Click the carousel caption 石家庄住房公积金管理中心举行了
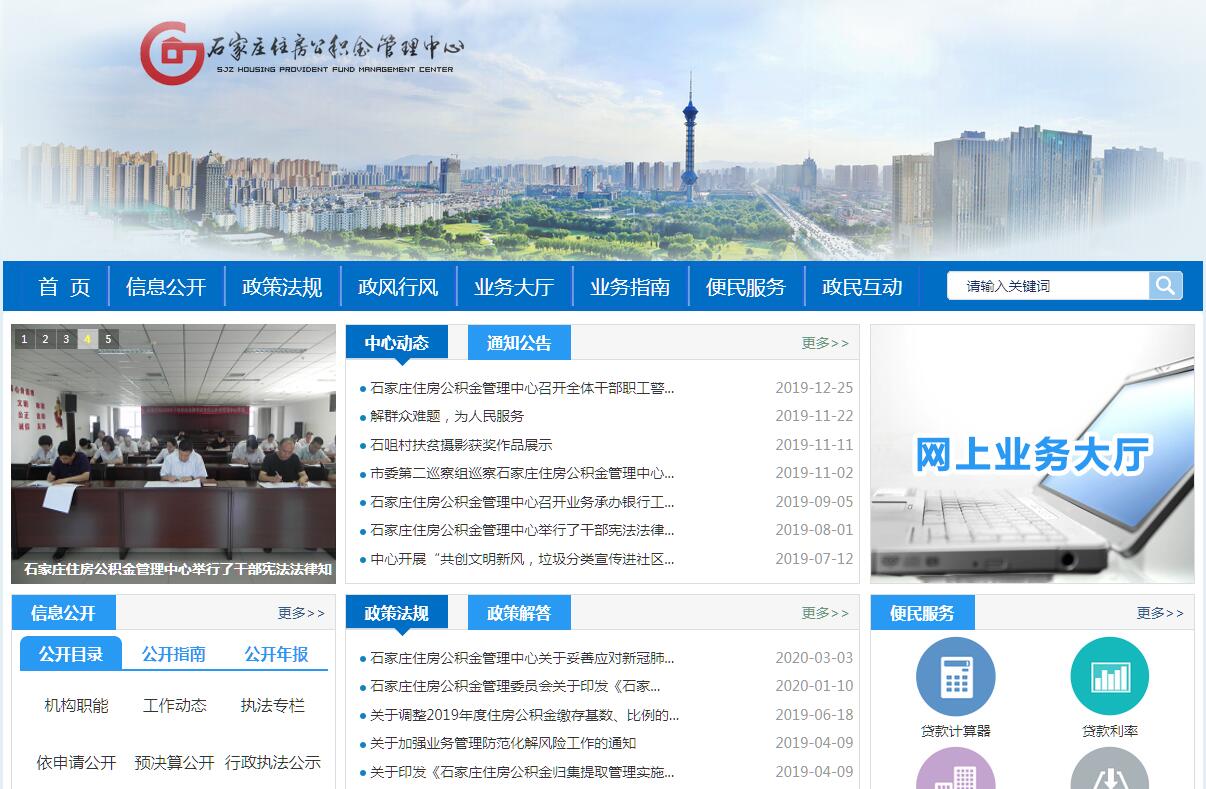The image size is (1206, 789). 177,570
